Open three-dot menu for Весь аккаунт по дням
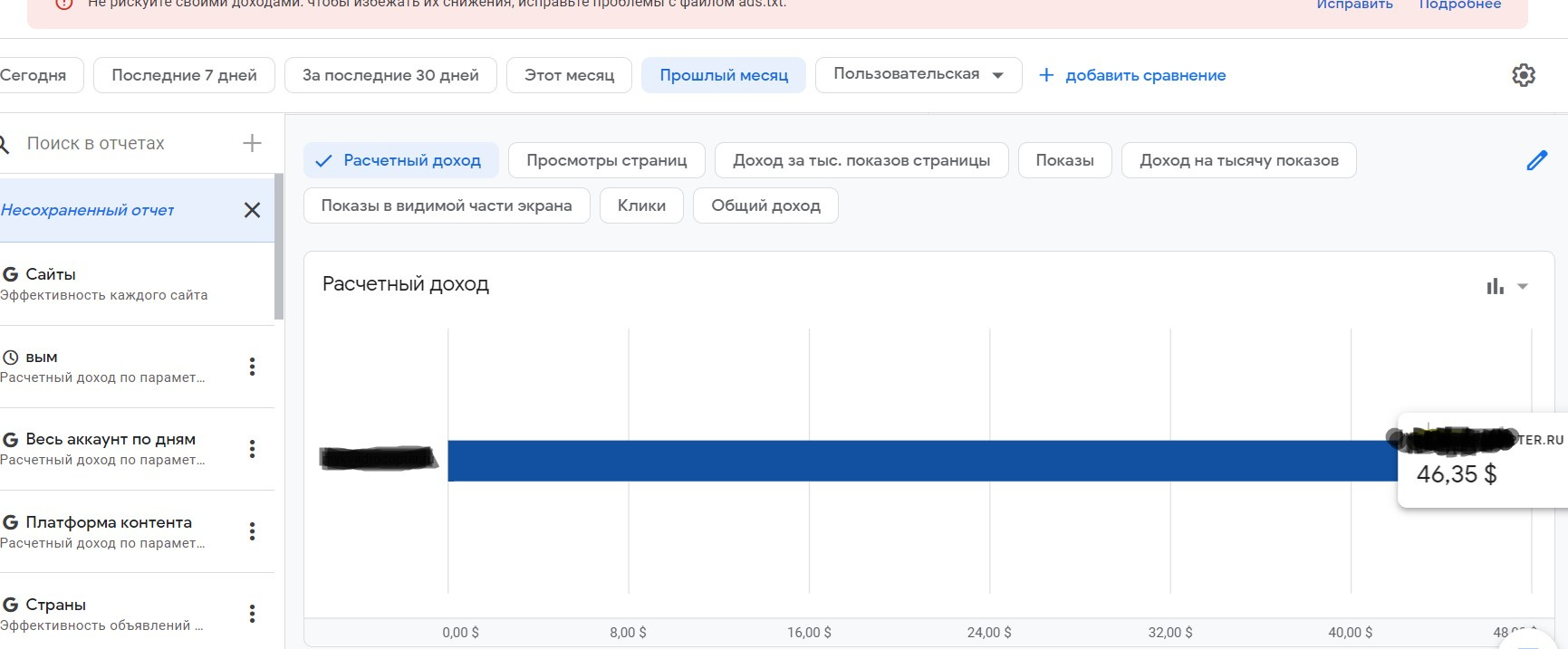The image size is (1568, 649). point(252,449)
